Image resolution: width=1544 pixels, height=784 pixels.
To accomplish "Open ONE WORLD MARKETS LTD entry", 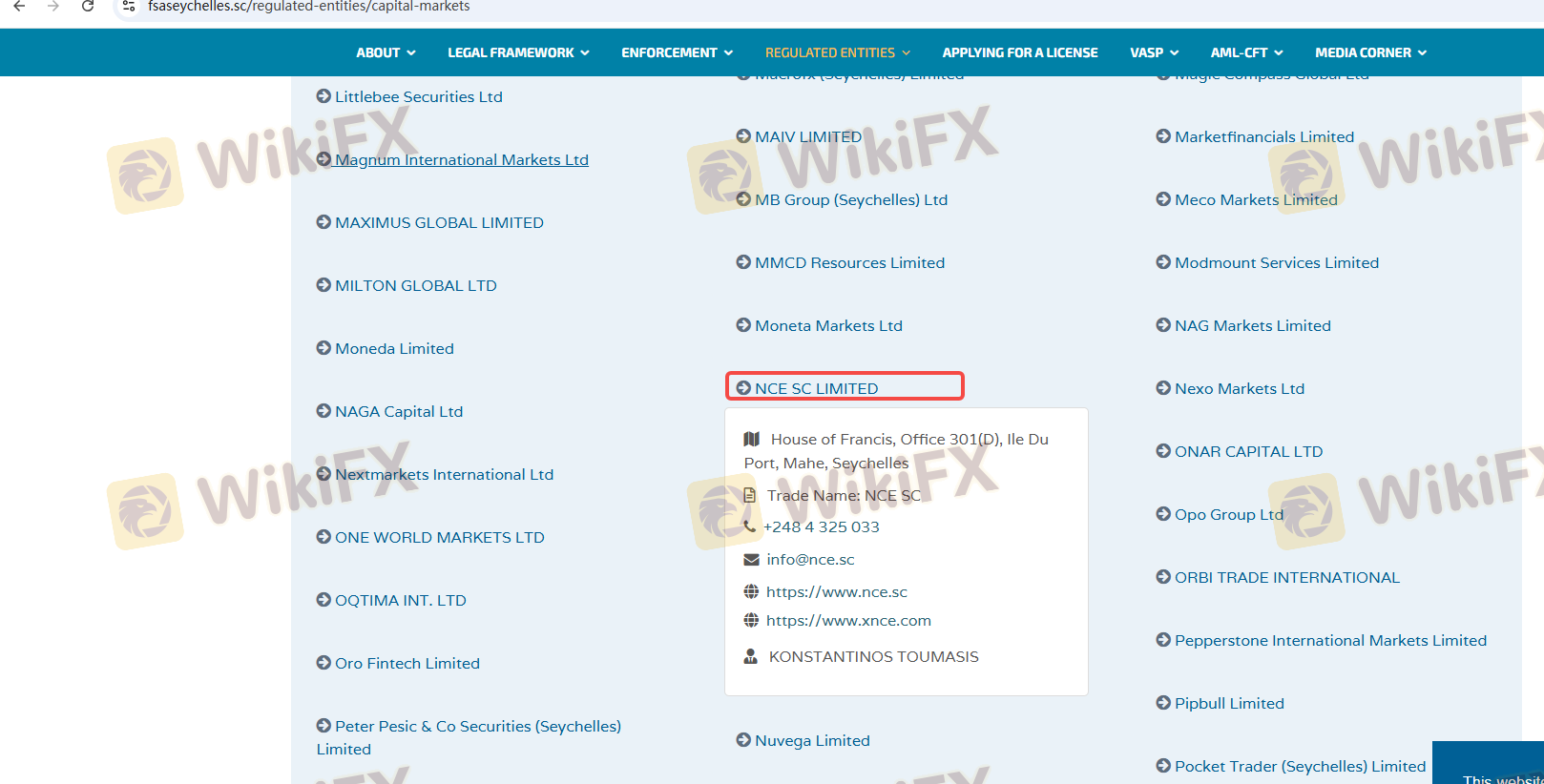I will click(x=440, y=537).
